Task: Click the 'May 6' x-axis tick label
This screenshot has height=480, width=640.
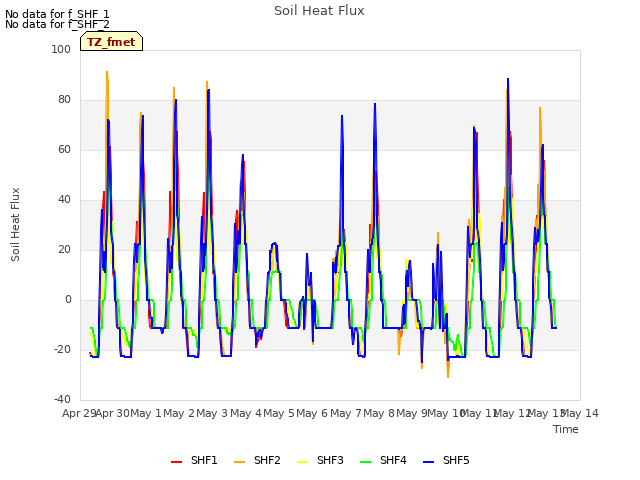Action: tap(312, 413)
